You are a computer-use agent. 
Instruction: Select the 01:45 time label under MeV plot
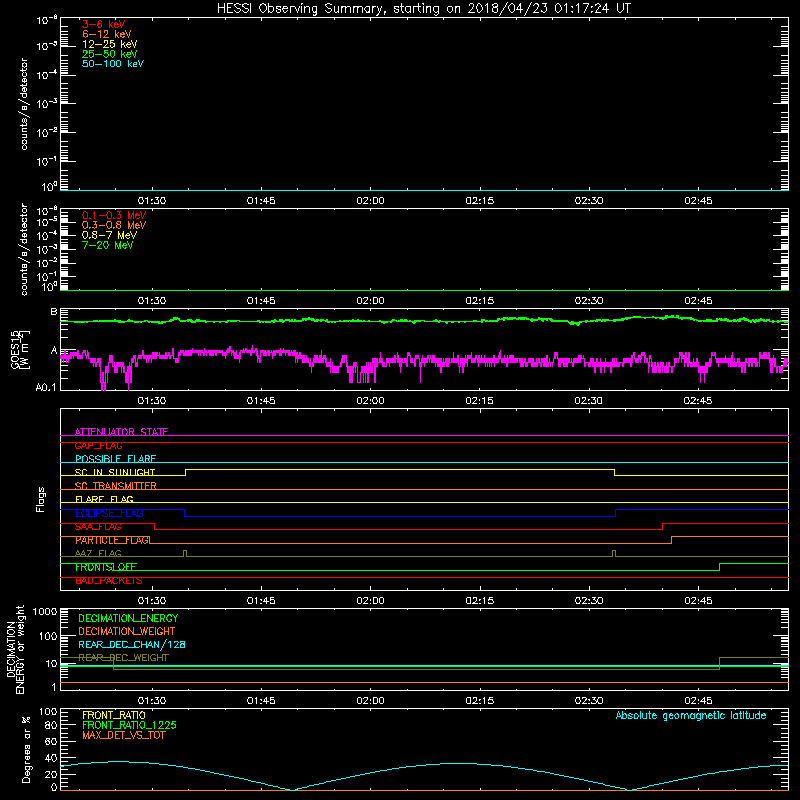(x=261, y=301)
